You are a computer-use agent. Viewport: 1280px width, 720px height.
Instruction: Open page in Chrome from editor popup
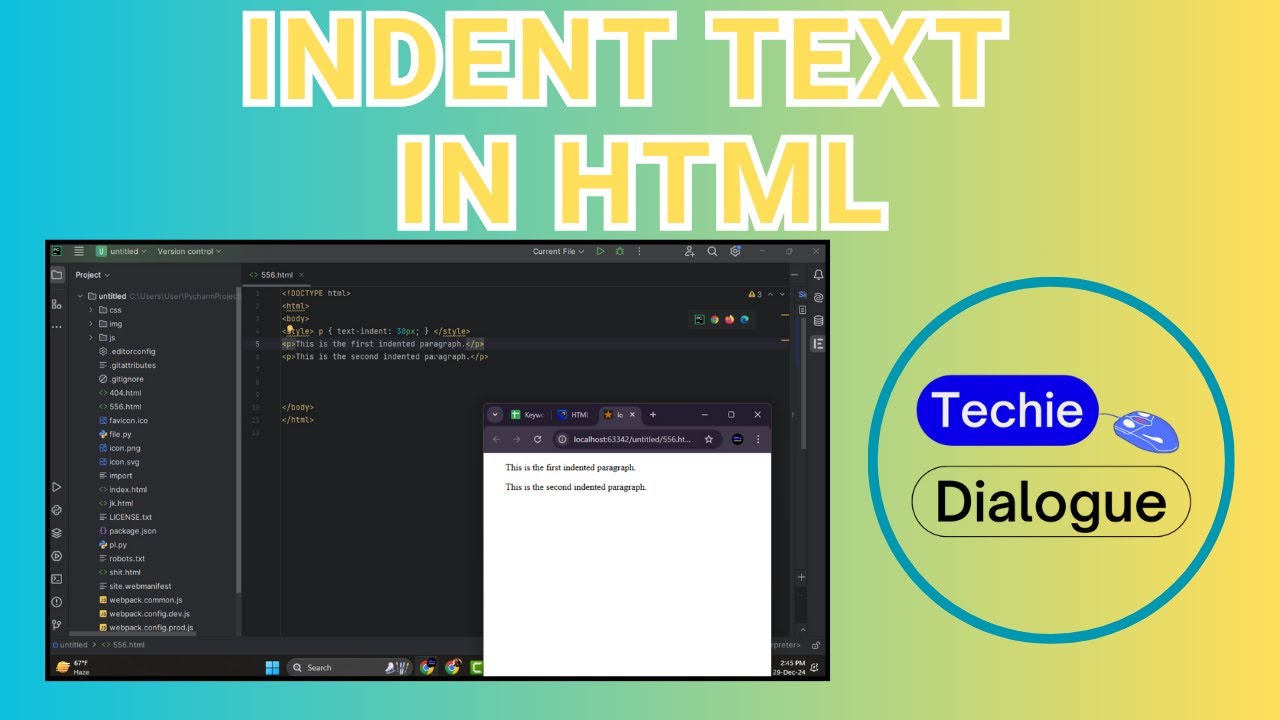(715, 320)
